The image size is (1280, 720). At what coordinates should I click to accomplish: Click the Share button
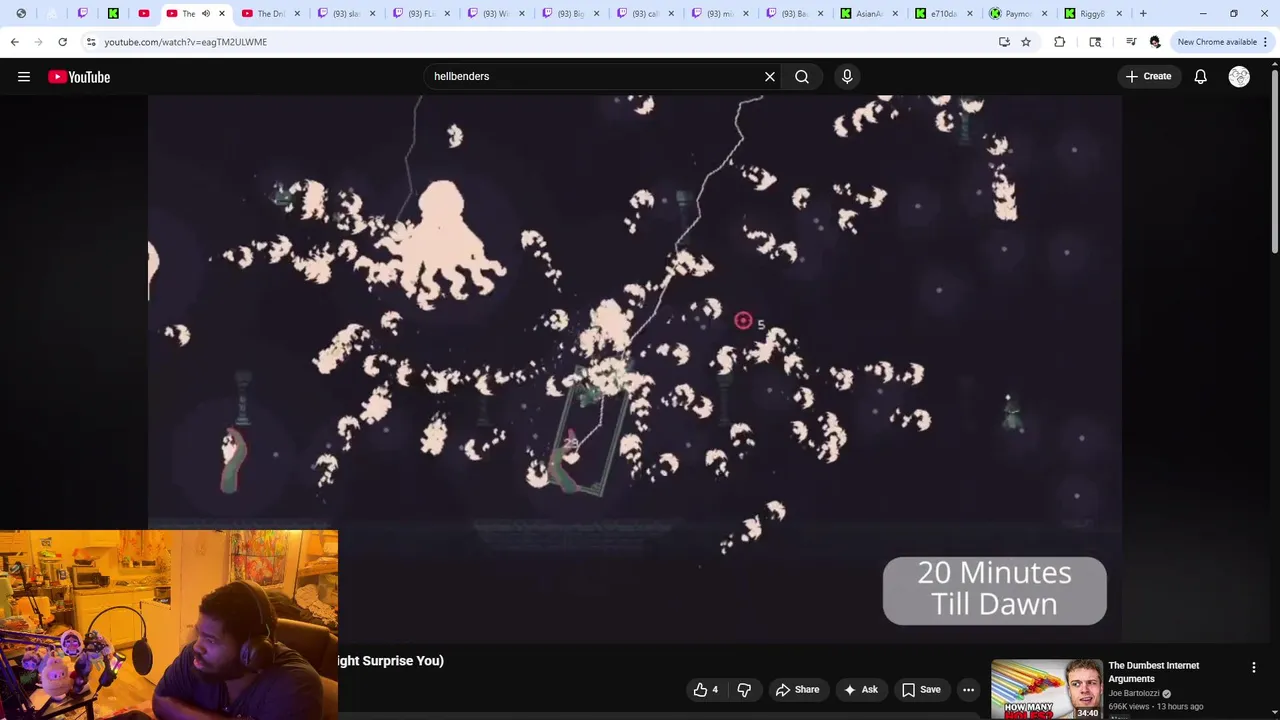click(797, 690)
